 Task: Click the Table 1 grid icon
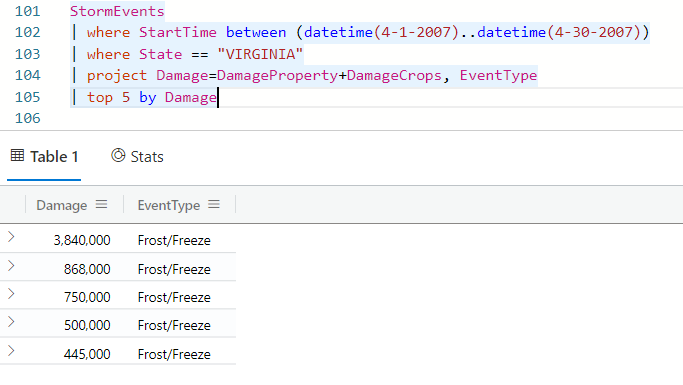pyautogui.click(x=17, y=155)
